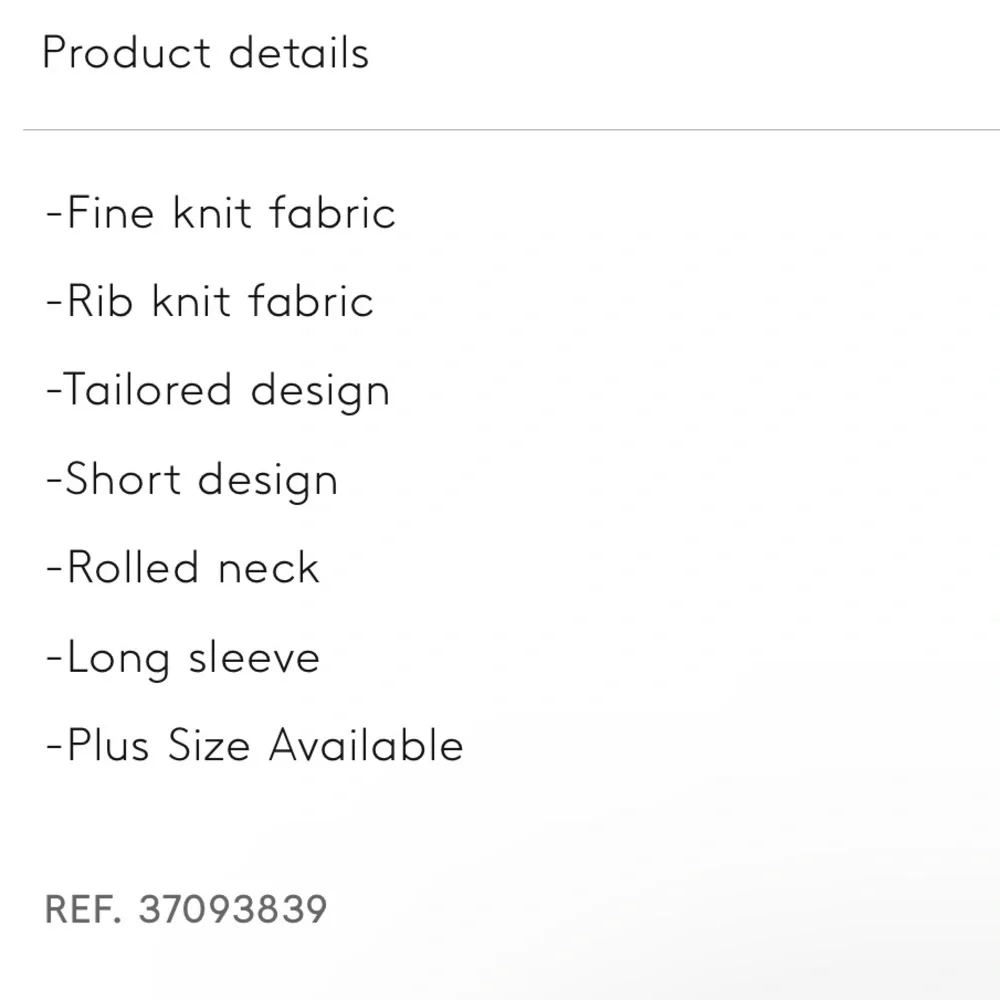
Task: Click the word Short
Action: coord(123,478)
